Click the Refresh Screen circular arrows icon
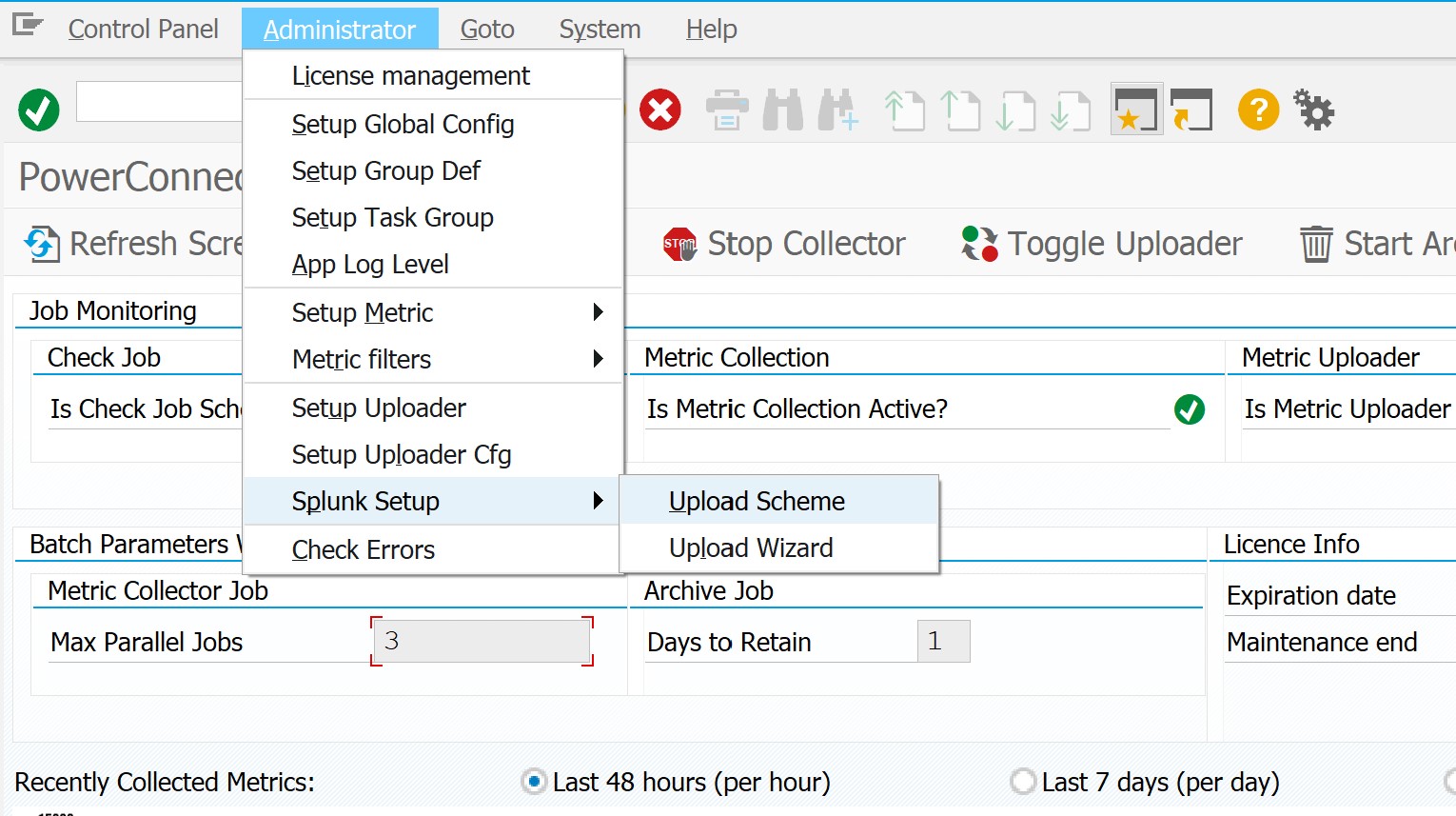The width and height of the screenshot is (1456, 816). tap(40, 243)
